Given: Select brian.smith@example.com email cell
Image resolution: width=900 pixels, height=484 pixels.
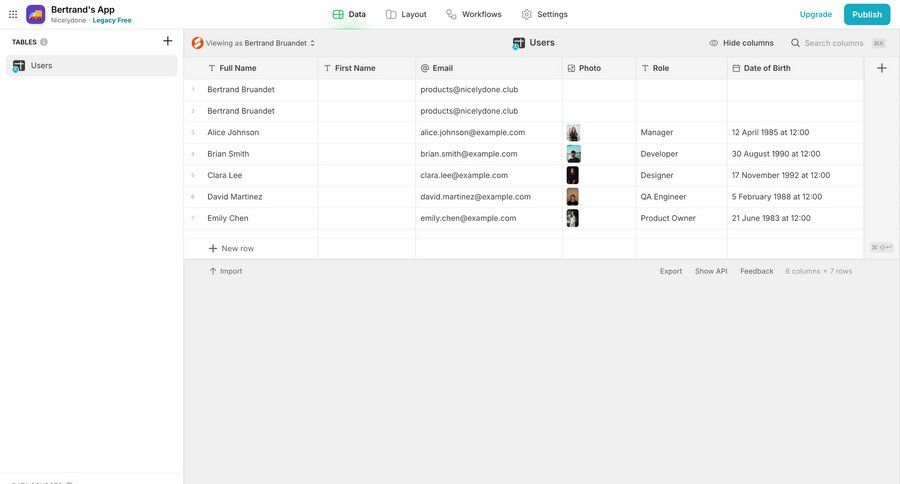Looking at the screenshot, I should pos(489,154).
